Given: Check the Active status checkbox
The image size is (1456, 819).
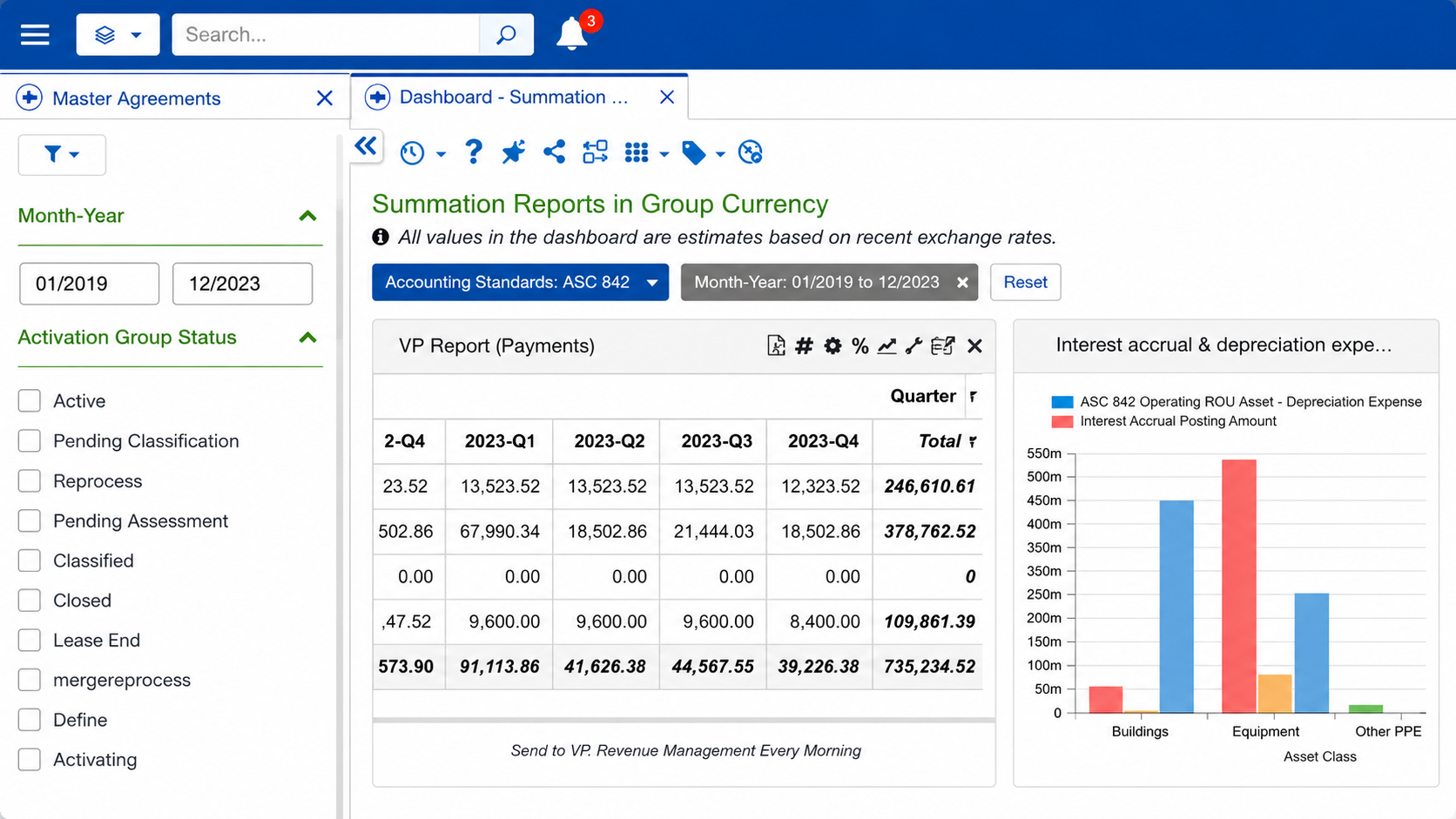Looking at the screenshot, I should tap(30, 401).
